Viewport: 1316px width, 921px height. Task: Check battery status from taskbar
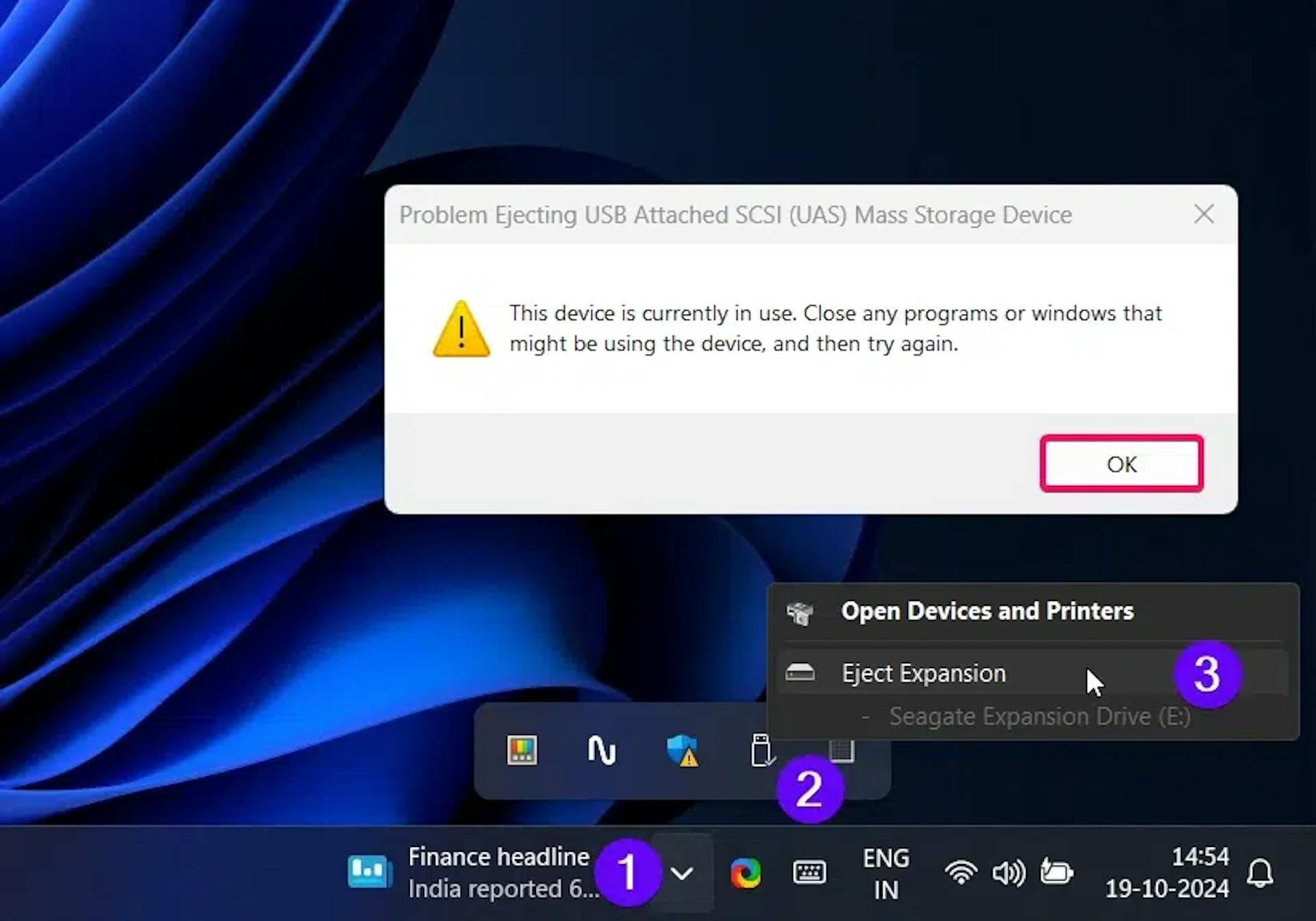click(x=1056, y=872)
